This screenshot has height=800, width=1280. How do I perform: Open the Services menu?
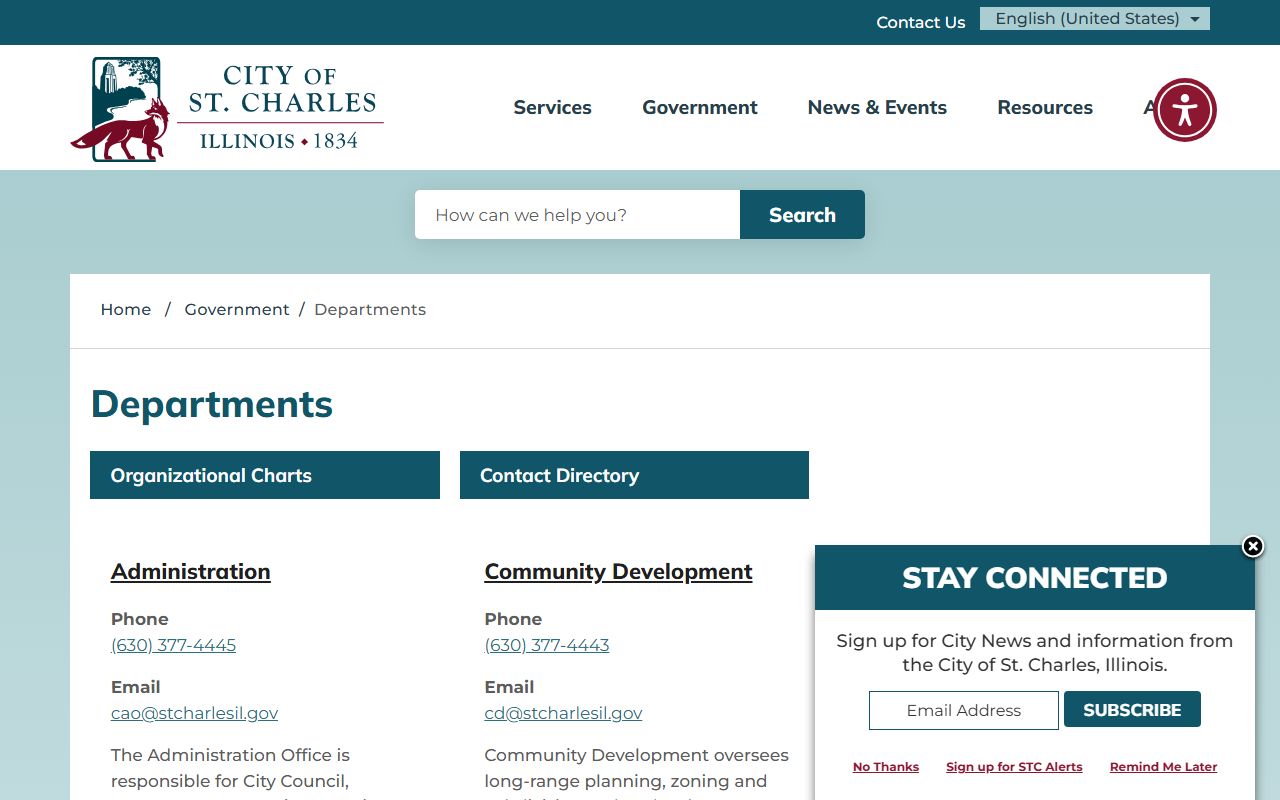click(552, 107)
